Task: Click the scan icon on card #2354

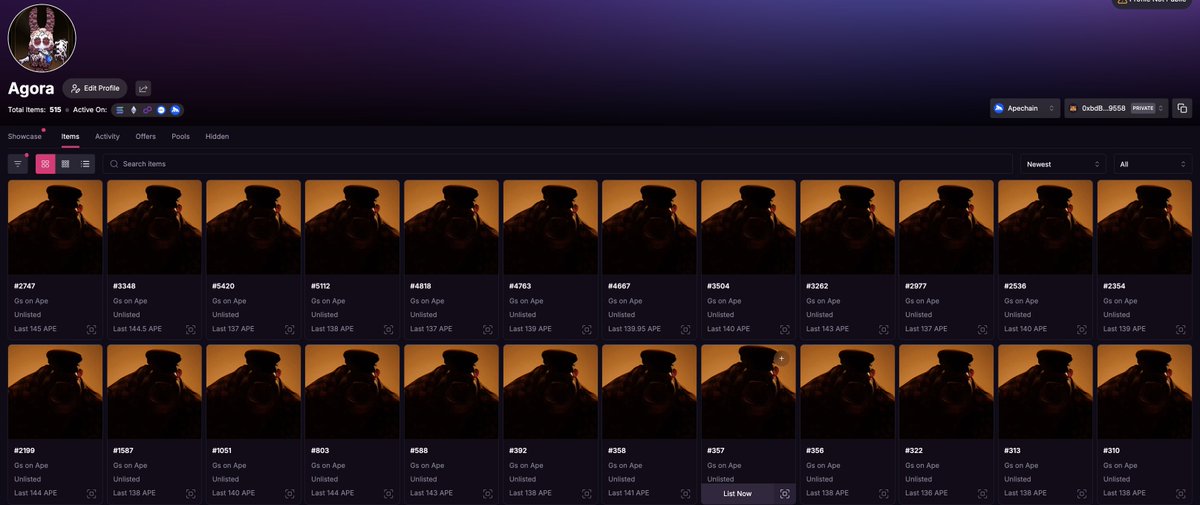Action: click(x=1180, y=329)
